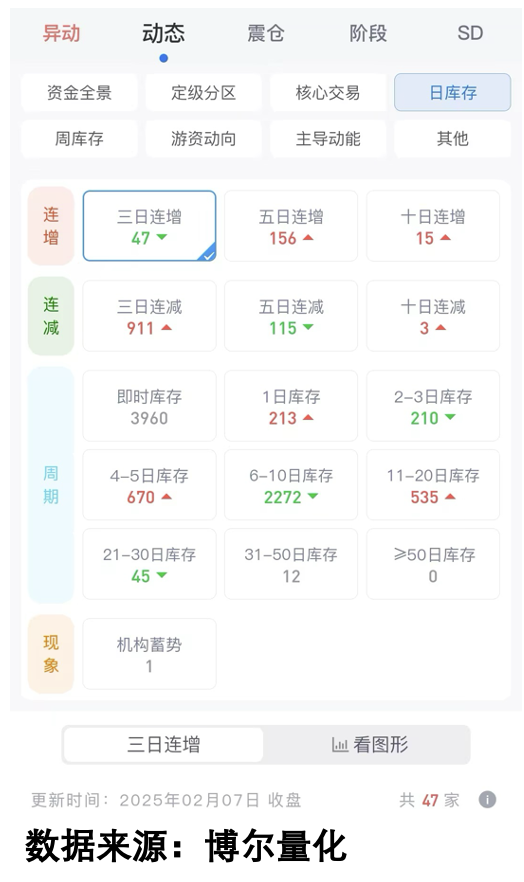Click the red up arrow beside 911
The image size is (524, 882).
tap(166, 327)
